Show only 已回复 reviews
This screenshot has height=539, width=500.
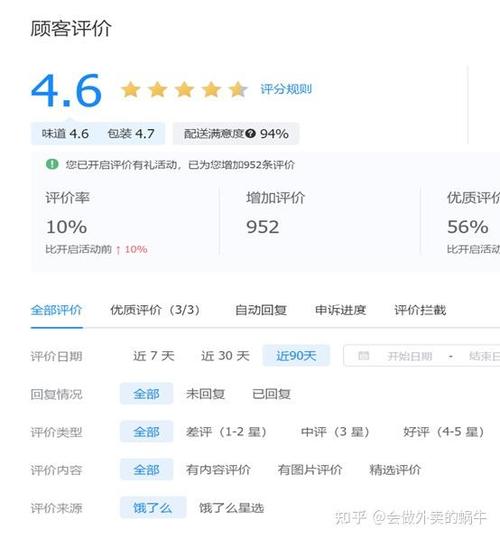(x=271, y=394)
